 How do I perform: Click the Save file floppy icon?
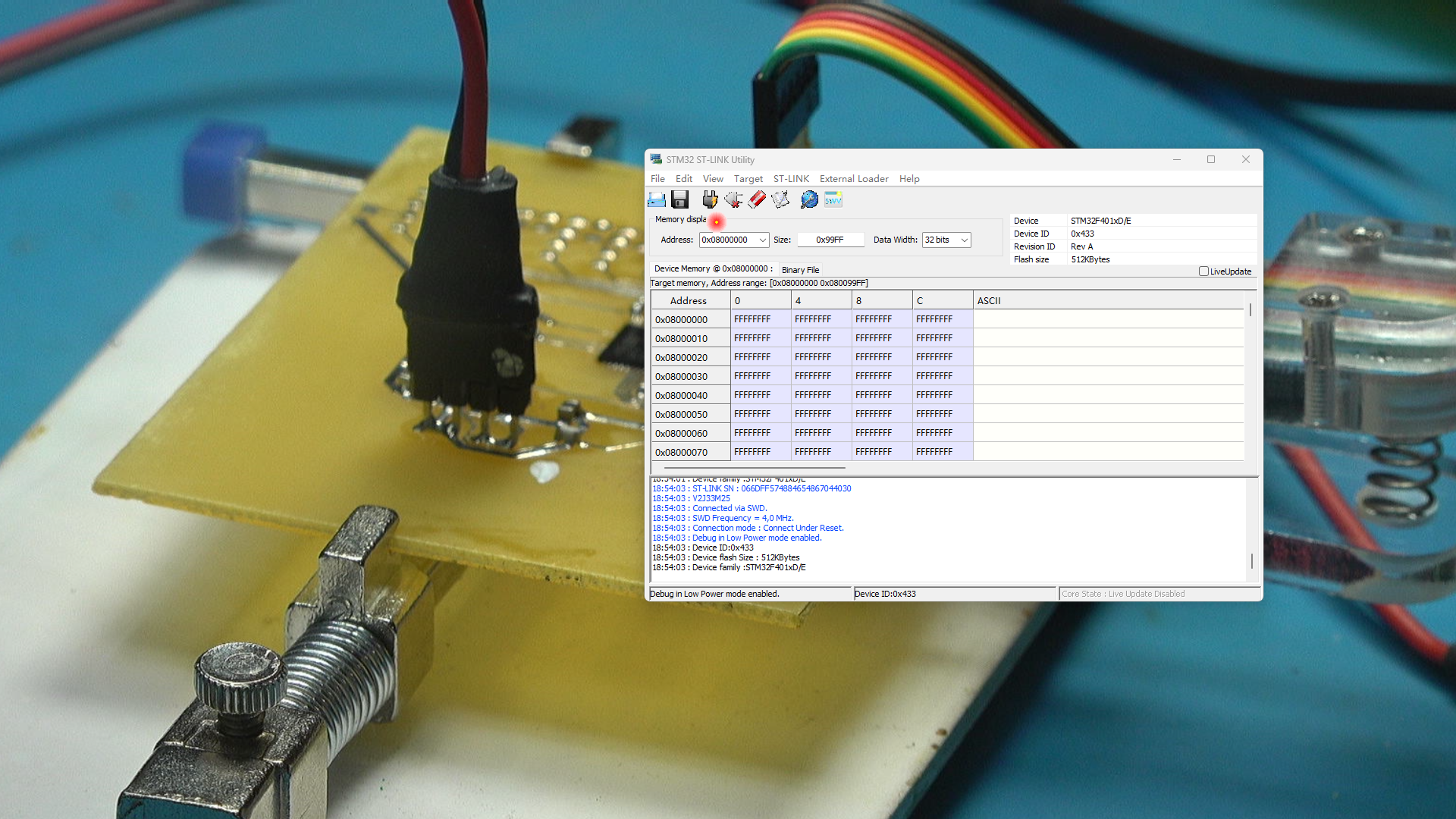(680, 199)
